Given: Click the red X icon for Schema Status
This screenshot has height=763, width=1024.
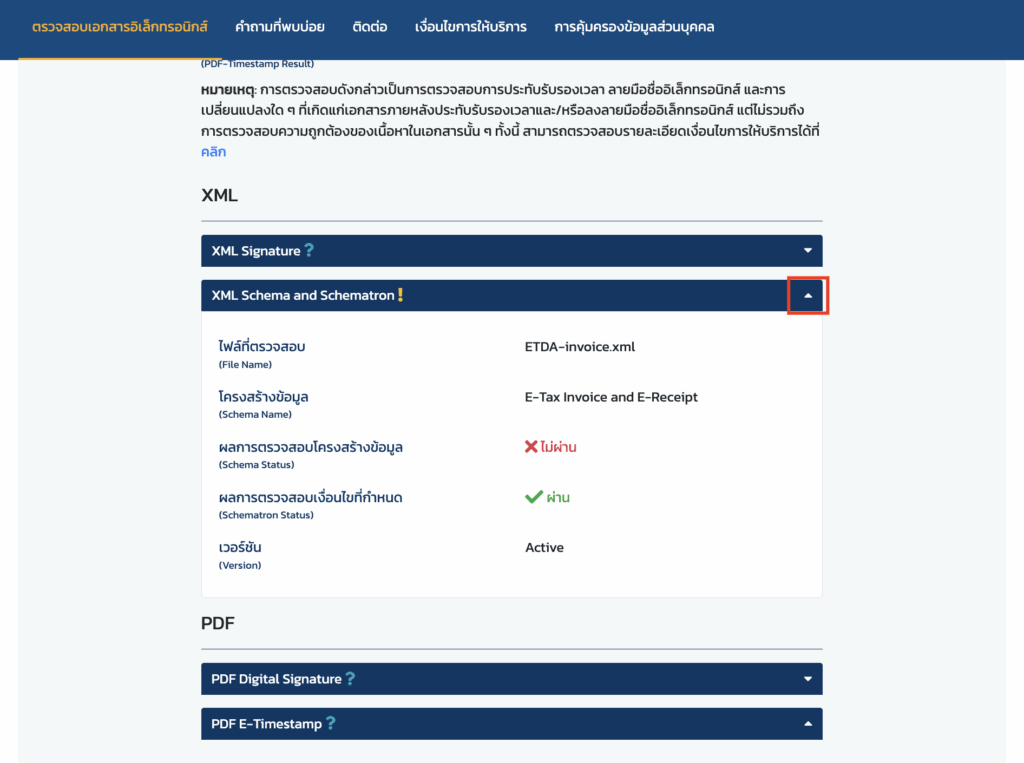Looking at the screenshot, I should point(531,447).
